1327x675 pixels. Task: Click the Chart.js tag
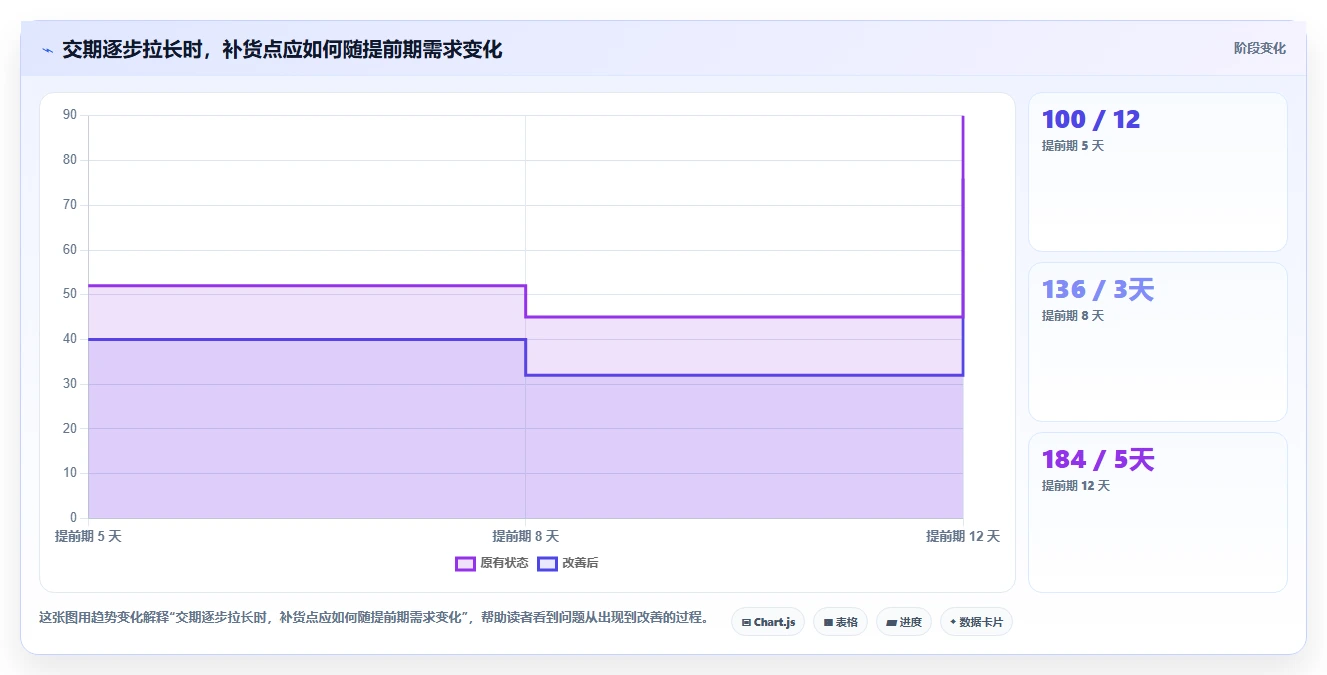pyautogui.click(x=768, y=622)
